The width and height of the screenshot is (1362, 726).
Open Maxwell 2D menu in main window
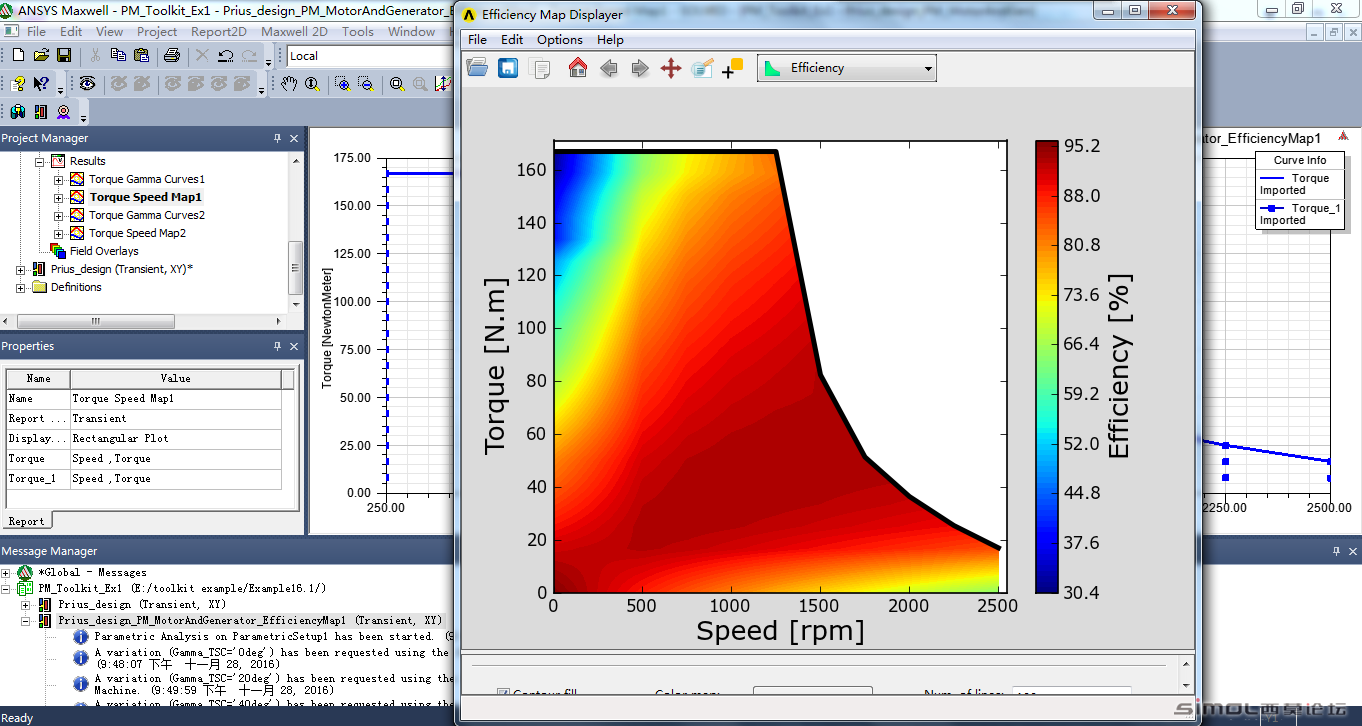click(294, 31)
